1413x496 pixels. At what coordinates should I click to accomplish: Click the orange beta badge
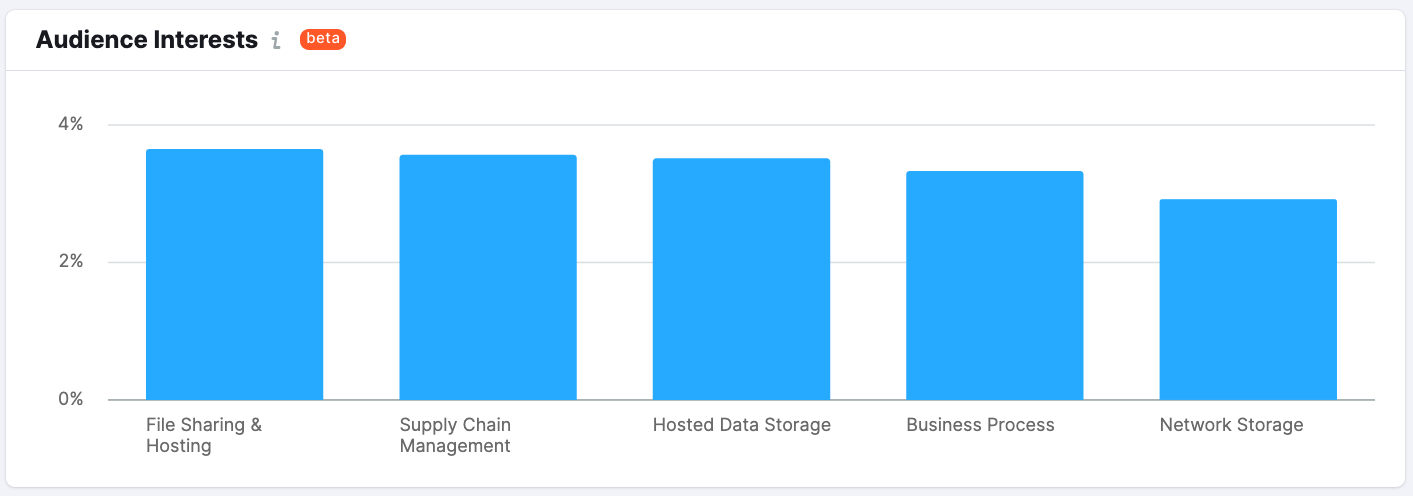tap(323, 40)
